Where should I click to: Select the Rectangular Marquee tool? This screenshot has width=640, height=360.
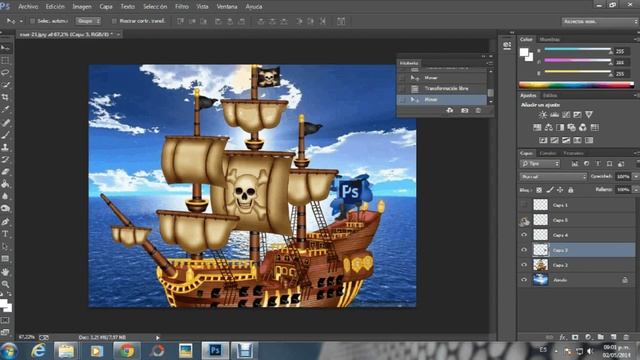[x=5, y=60]
